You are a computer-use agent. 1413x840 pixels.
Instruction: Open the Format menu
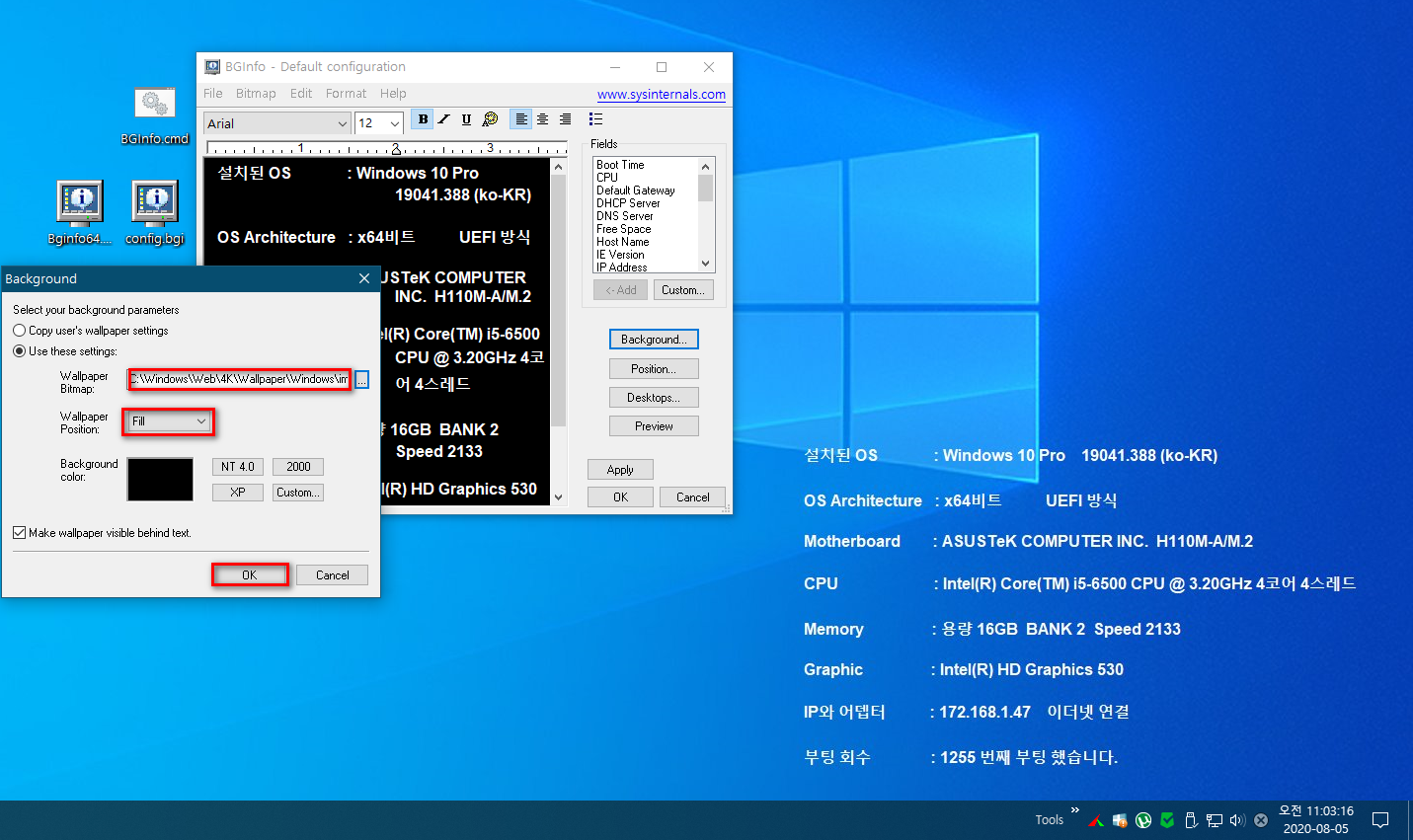click(x=346, y=94)
